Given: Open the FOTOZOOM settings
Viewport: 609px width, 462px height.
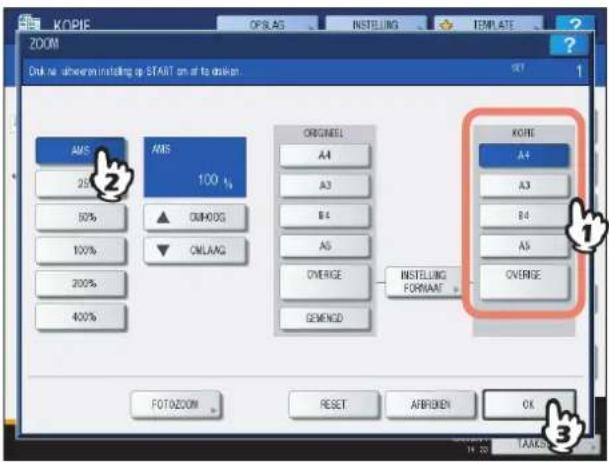Looking at the screenshot, I should tap(176, 405).
